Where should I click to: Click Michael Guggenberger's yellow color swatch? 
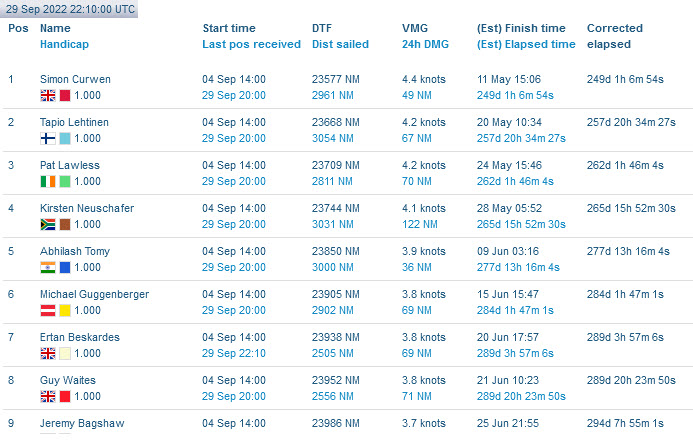(x=65, y=310)
